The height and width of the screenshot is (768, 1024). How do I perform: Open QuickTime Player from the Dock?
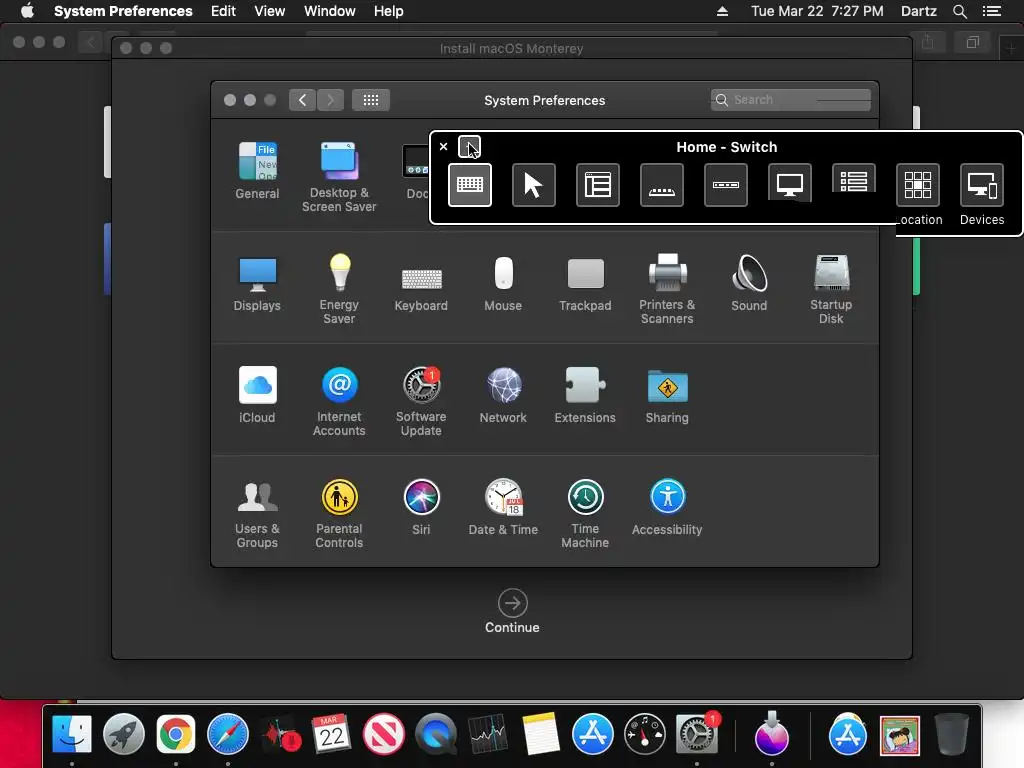436,734
